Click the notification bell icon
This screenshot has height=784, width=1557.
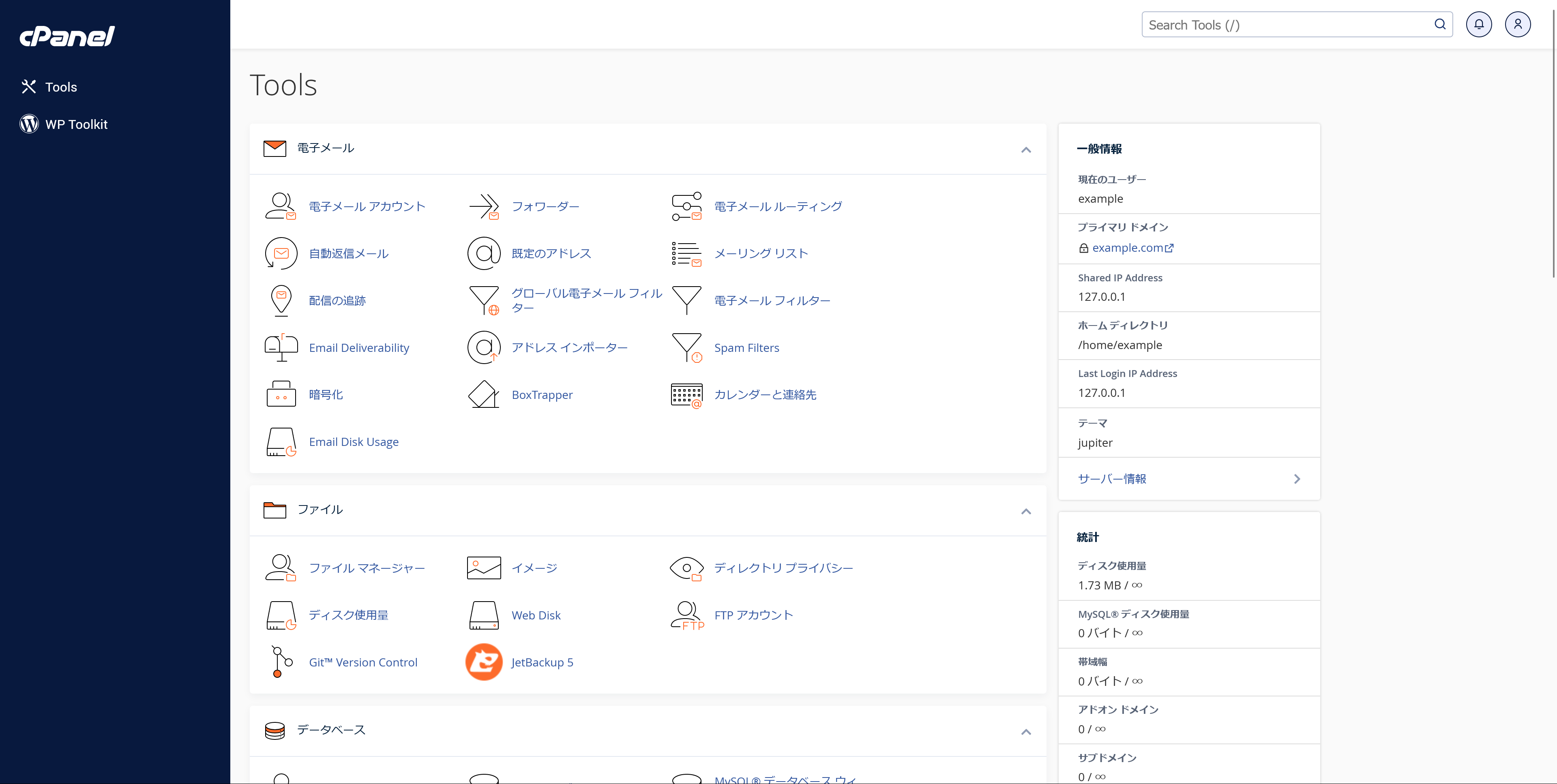point(1479,24)
